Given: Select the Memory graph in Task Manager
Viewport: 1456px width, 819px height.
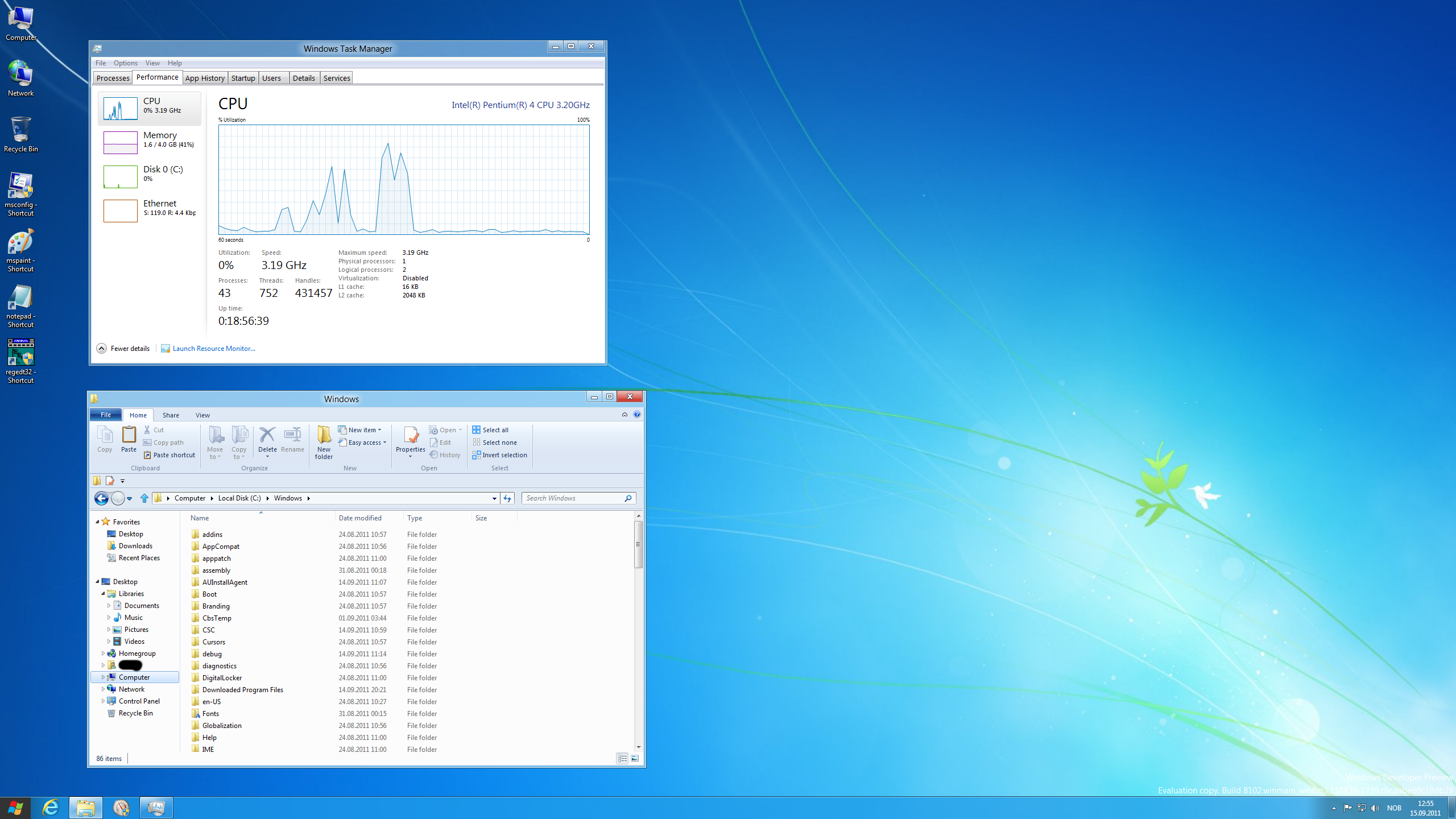Looking at the screenshot, I should click(x=150, y=142).
